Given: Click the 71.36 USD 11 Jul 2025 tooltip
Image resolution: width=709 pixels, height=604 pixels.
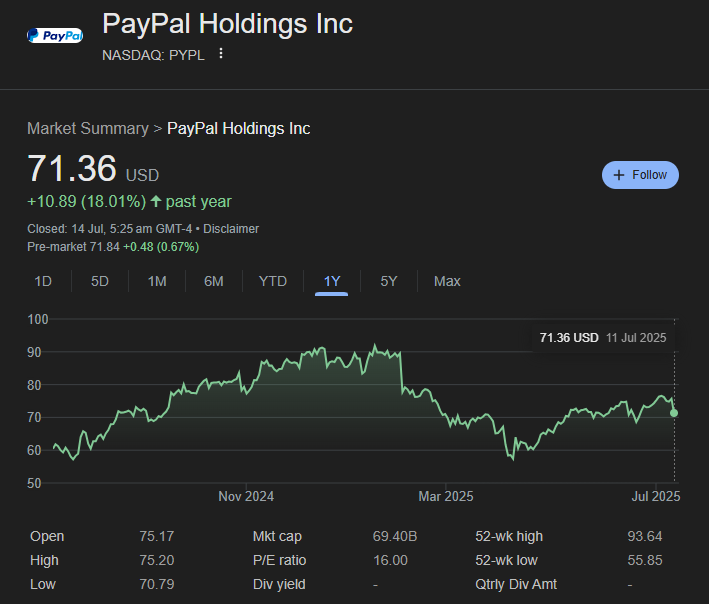Looking at the screenshot, I should tap(603, 338).
